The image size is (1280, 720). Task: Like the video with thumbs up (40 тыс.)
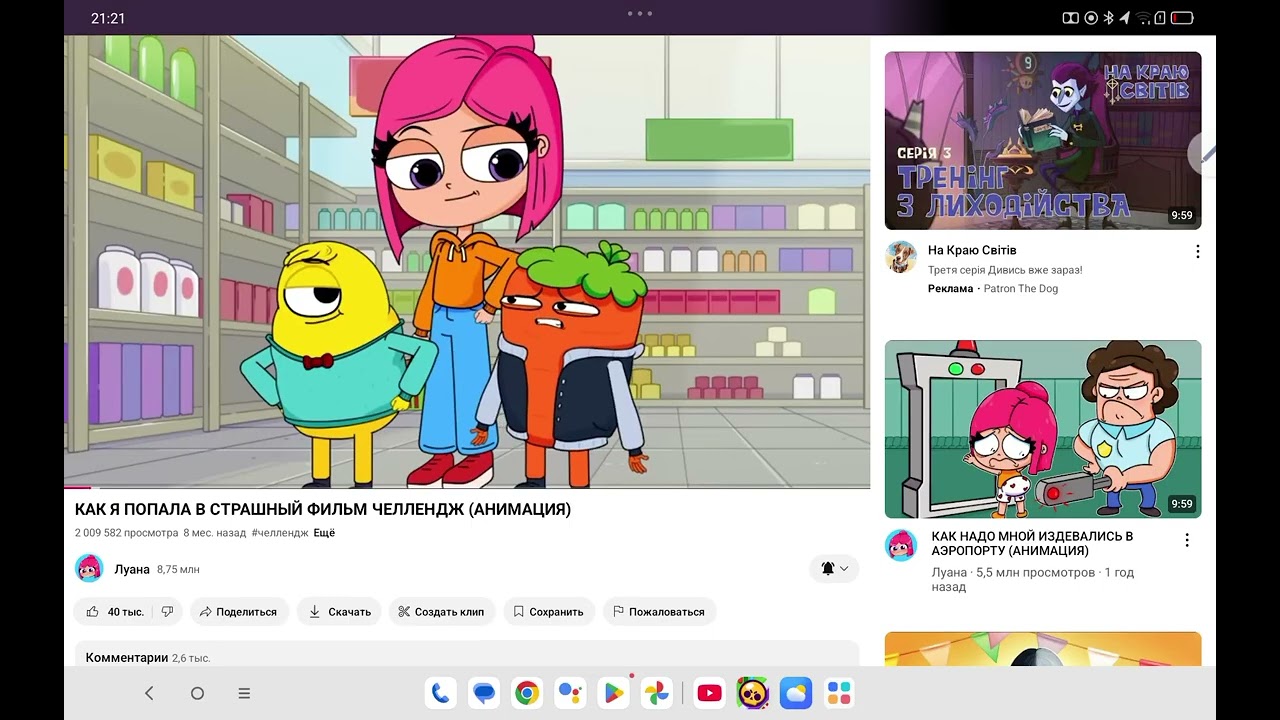coord(114,611)
